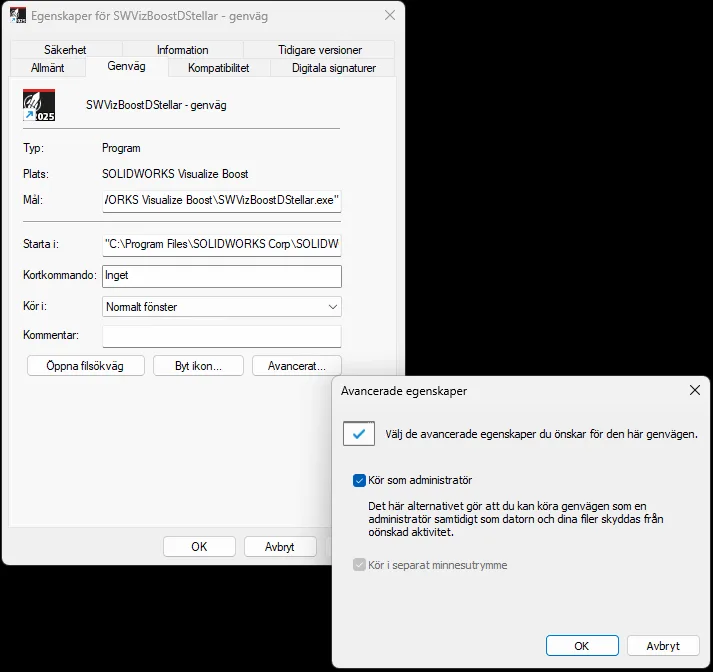Viewport: 713px width, 672px height.
Task: Switch to the Säkerhet tab
Action: pyautogui.click(x=65, y=50)
